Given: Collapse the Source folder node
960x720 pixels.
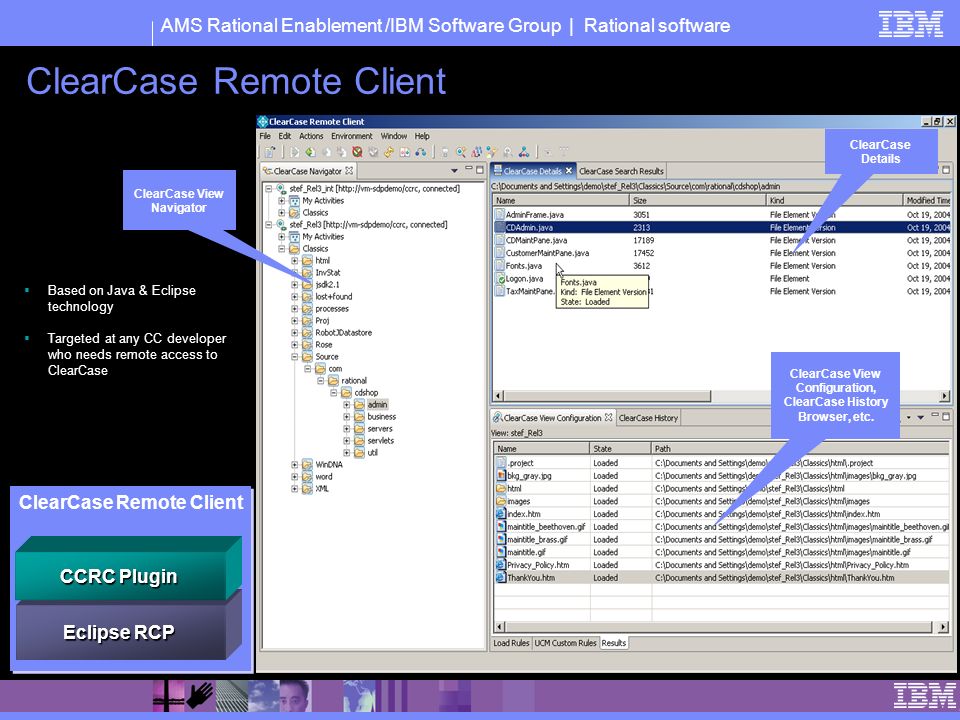Looking at the screenshot, I should click(294, 356).
